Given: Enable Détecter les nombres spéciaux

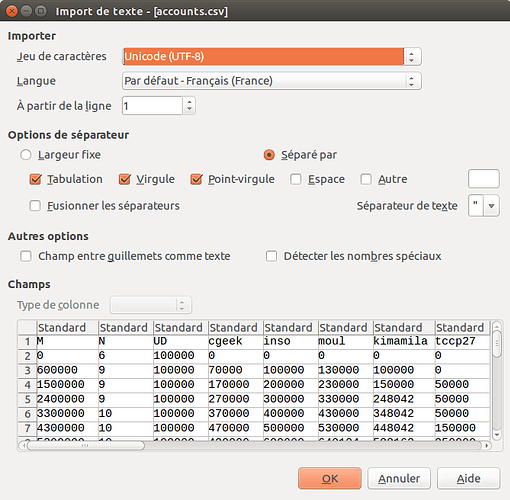Looking at the screenshot, I should click(271, 256).
